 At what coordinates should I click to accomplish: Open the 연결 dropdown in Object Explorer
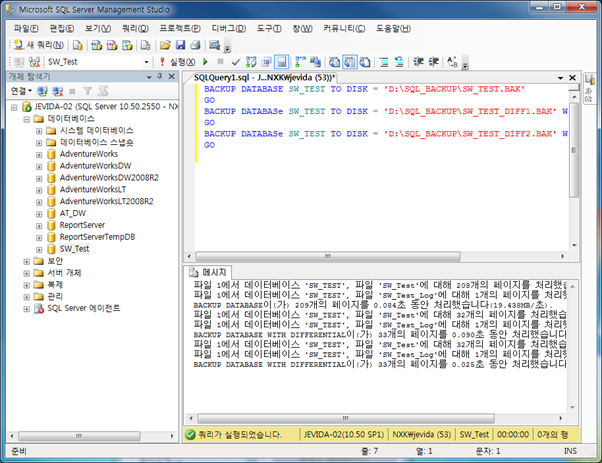pyautogui.click(x=21, y=91)
